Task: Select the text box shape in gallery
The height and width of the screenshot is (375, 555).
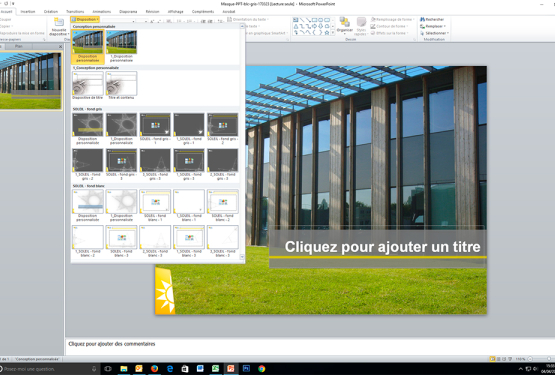Action: (x=296, y=20)
